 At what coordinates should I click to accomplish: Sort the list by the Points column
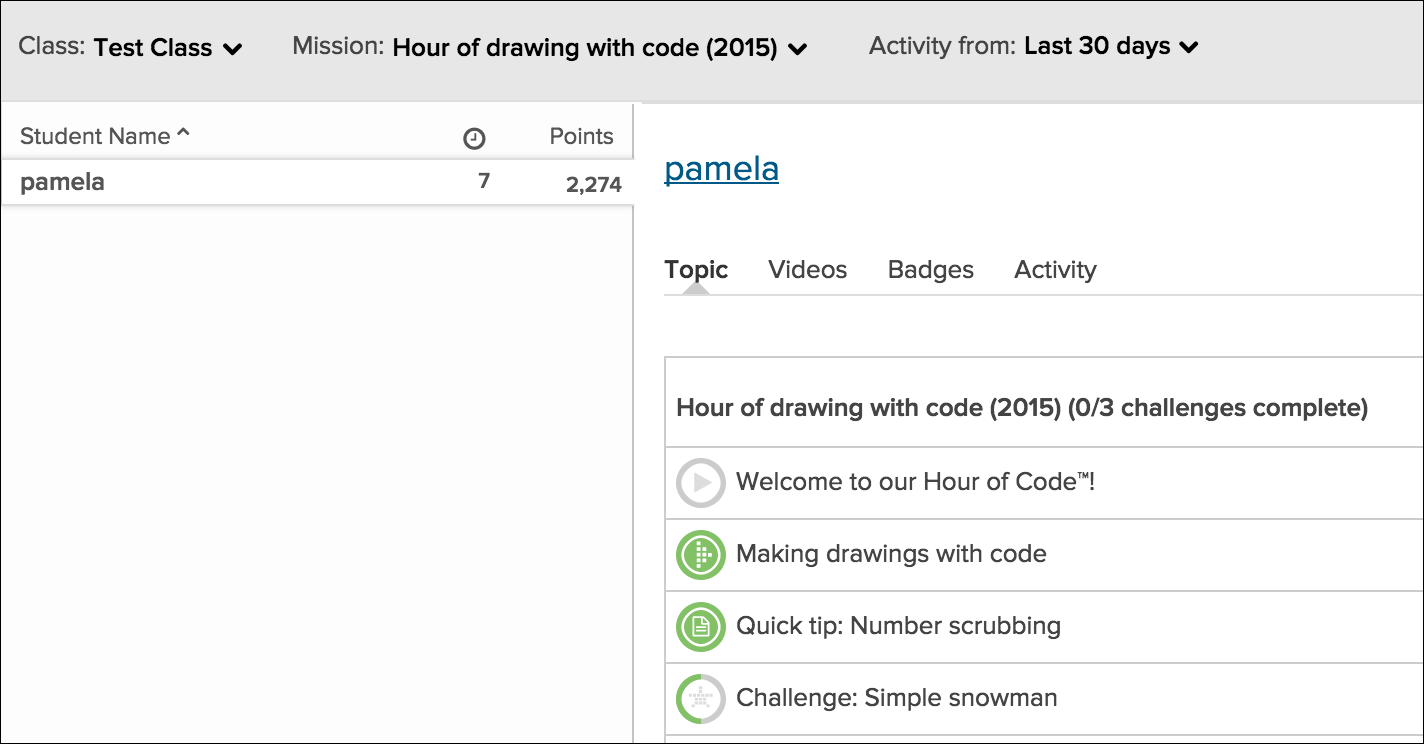(x=580, y=135)
